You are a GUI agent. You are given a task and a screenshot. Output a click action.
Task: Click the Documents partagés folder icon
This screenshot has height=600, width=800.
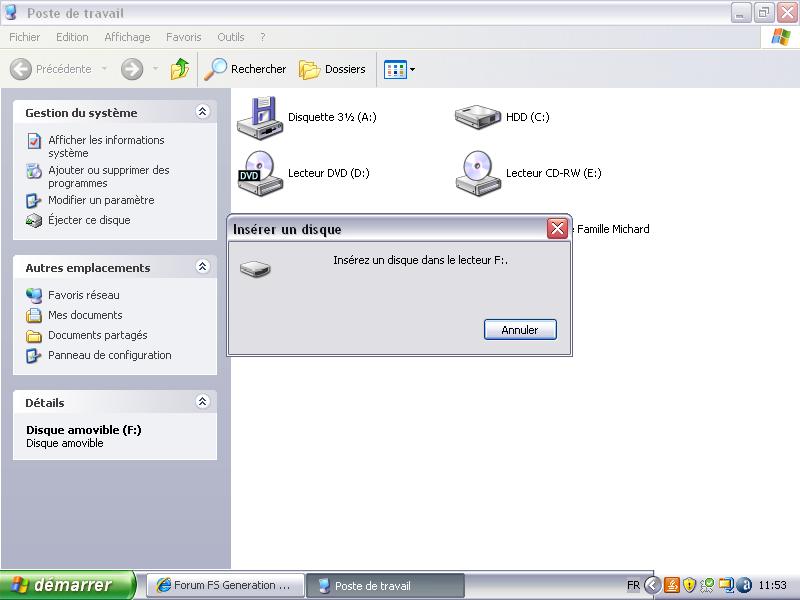[34, 336]
